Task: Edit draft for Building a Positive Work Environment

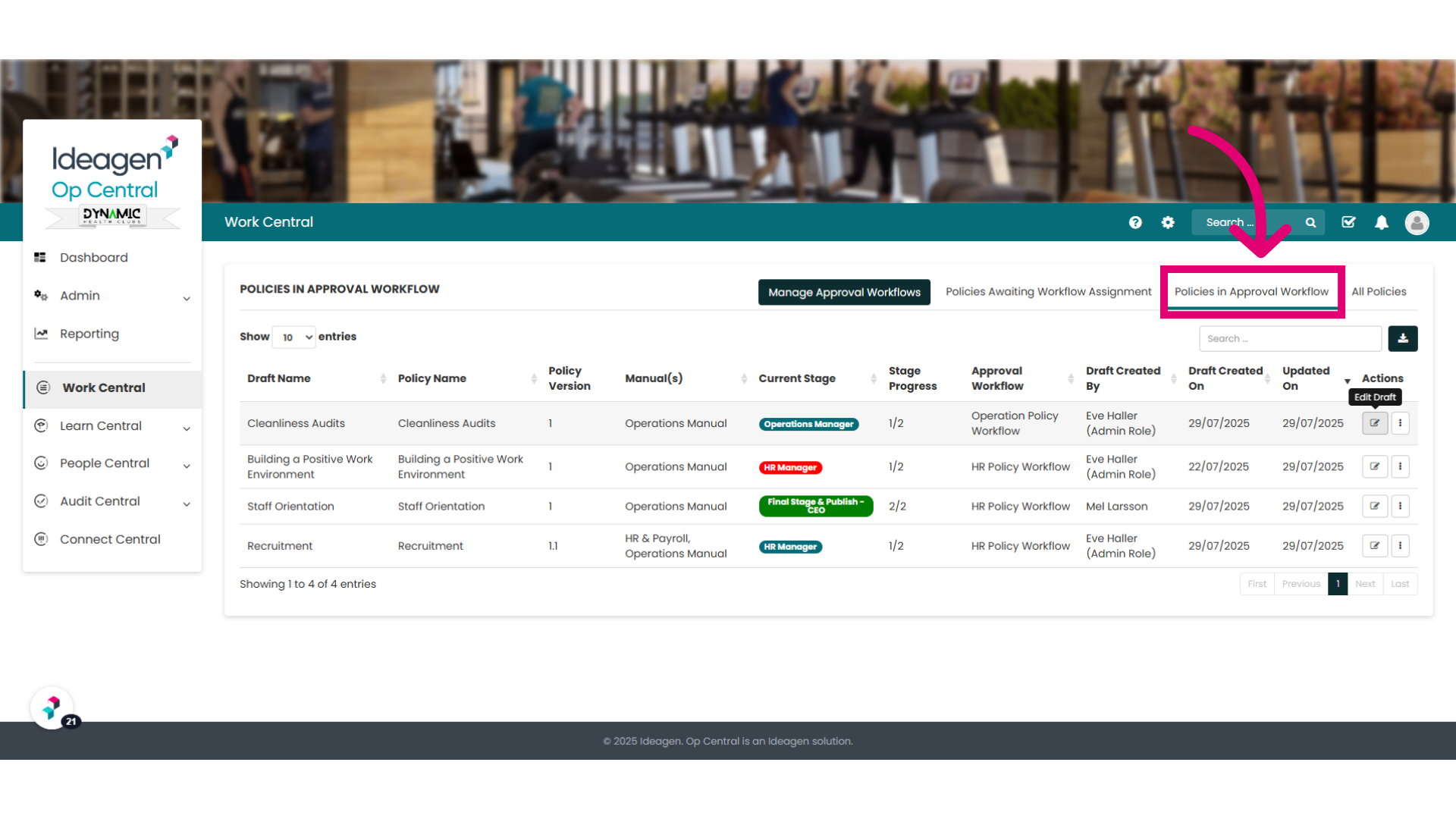Action: (1375, 466)
